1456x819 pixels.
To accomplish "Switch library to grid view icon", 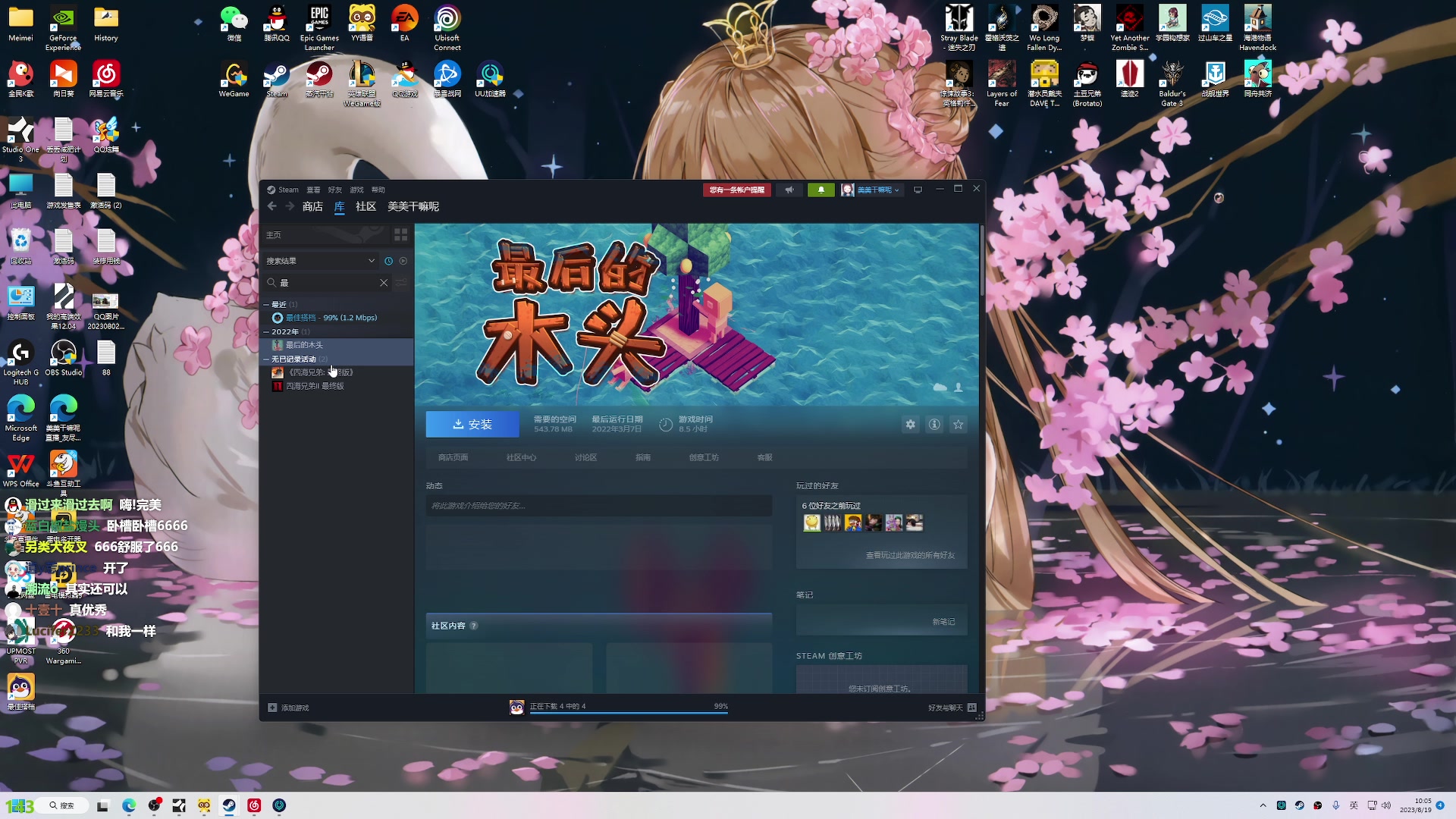I will click(401, 235).
